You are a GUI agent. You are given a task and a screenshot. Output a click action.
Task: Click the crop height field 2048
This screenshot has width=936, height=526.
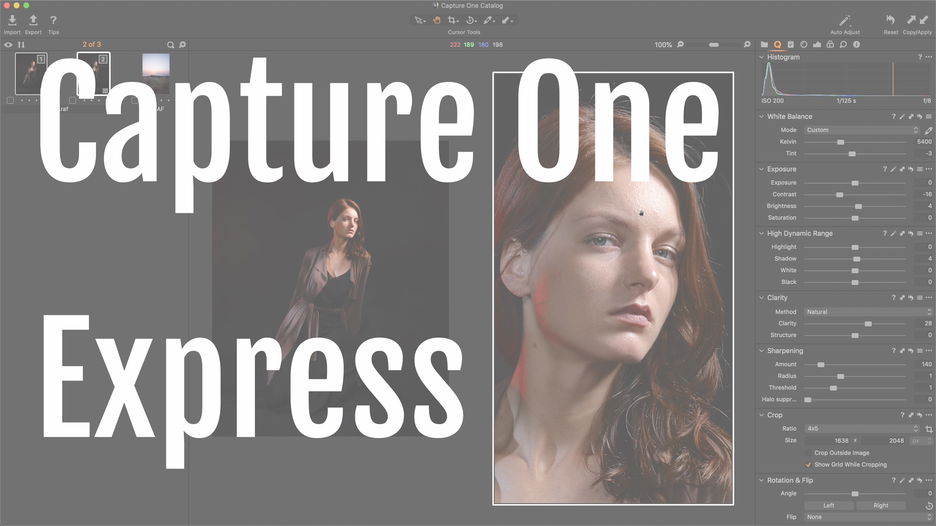883,441
